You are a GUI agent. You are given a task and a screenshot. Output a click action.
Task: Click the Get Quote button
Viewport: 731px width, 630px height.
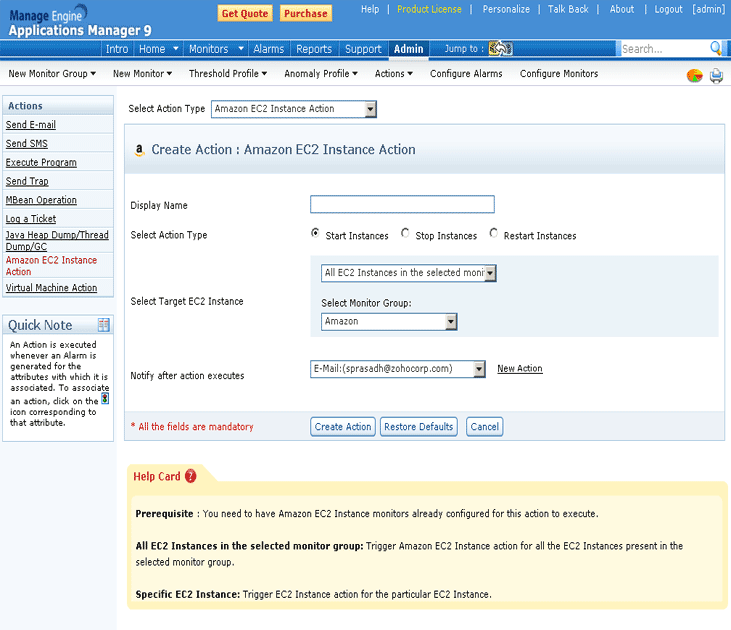245,14
